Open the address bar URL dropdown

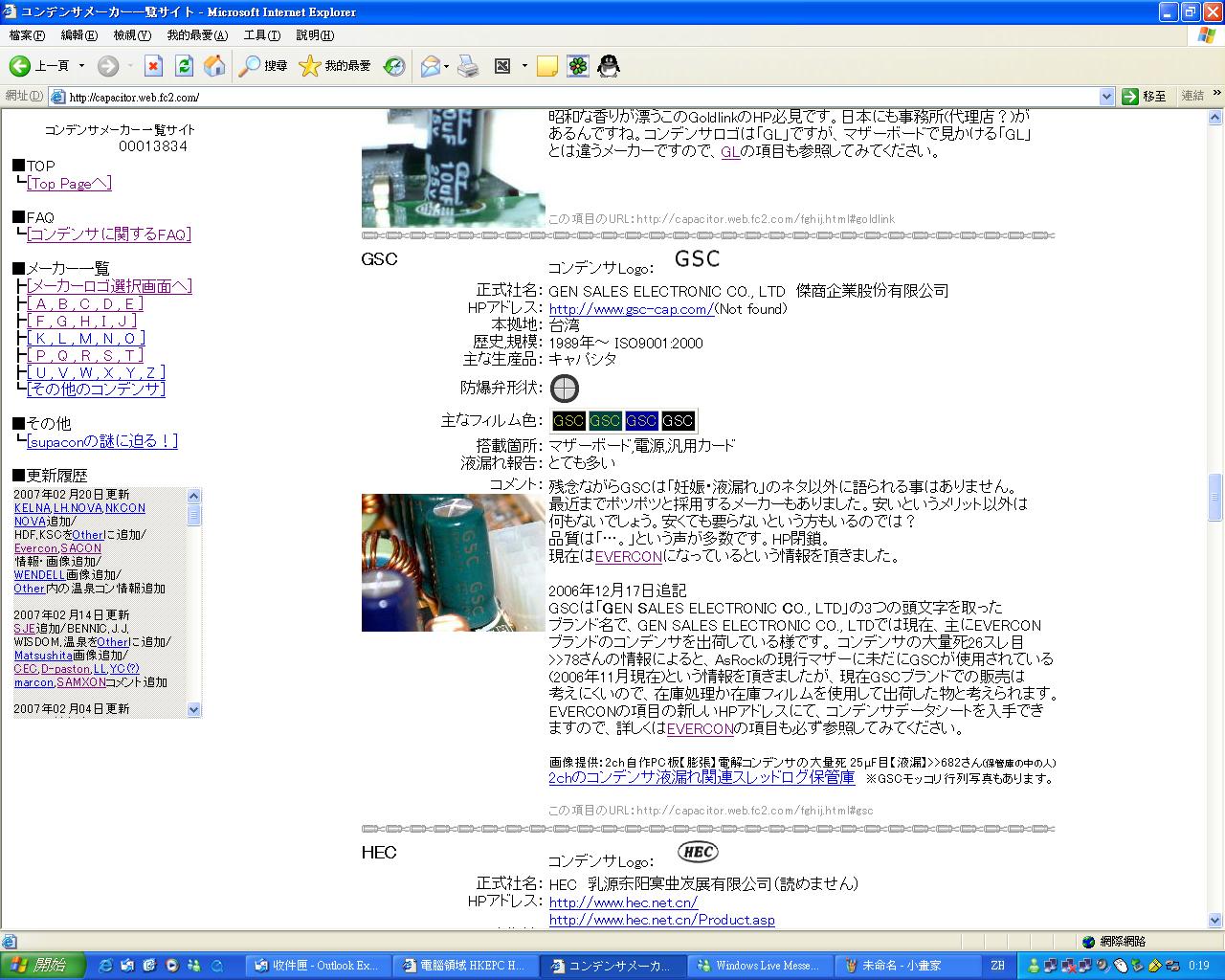pos(1107,97)
